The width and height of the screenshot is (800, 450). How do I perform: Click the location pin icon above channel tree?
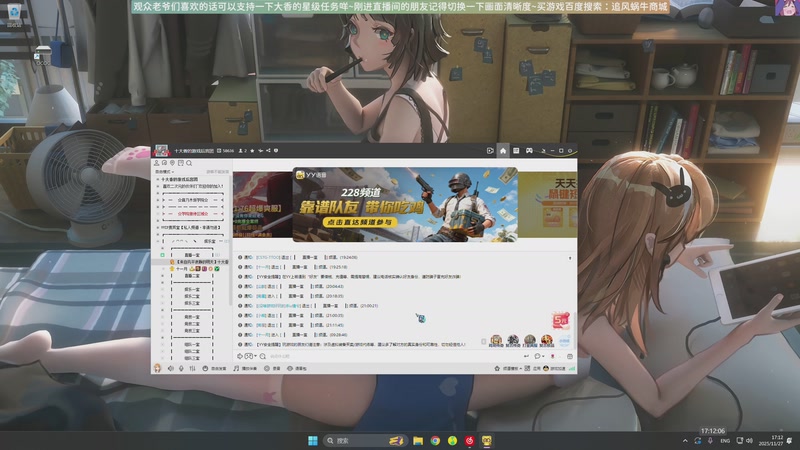(172, 163)
